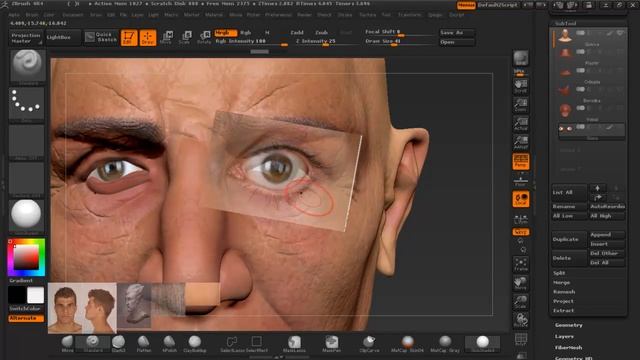640x360 pixels.
Task: Pick a hue in the color picker square
Action: click(27, 258)
